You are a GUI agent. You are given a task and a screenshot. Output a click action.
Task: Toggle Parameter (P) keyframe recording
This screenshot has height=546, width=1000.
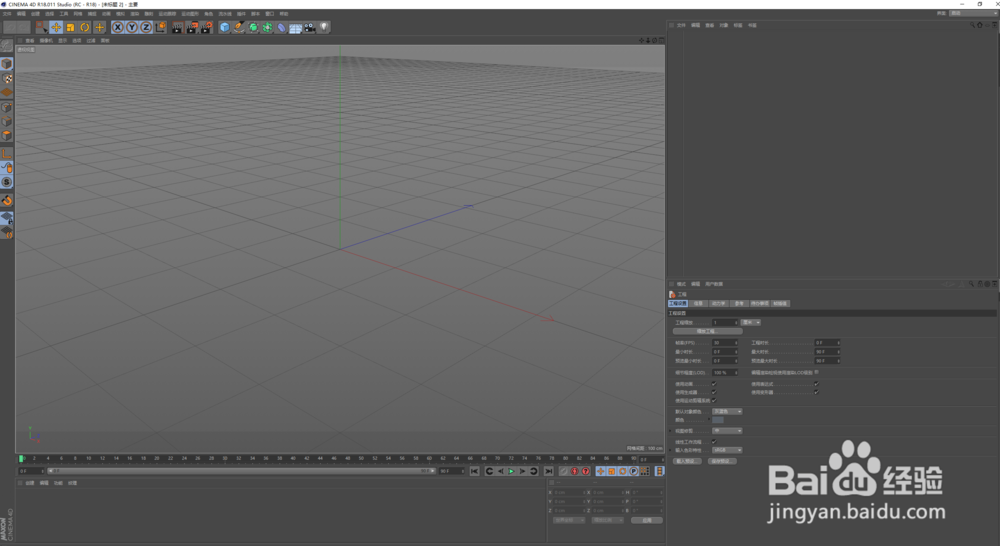coord(633,471)
